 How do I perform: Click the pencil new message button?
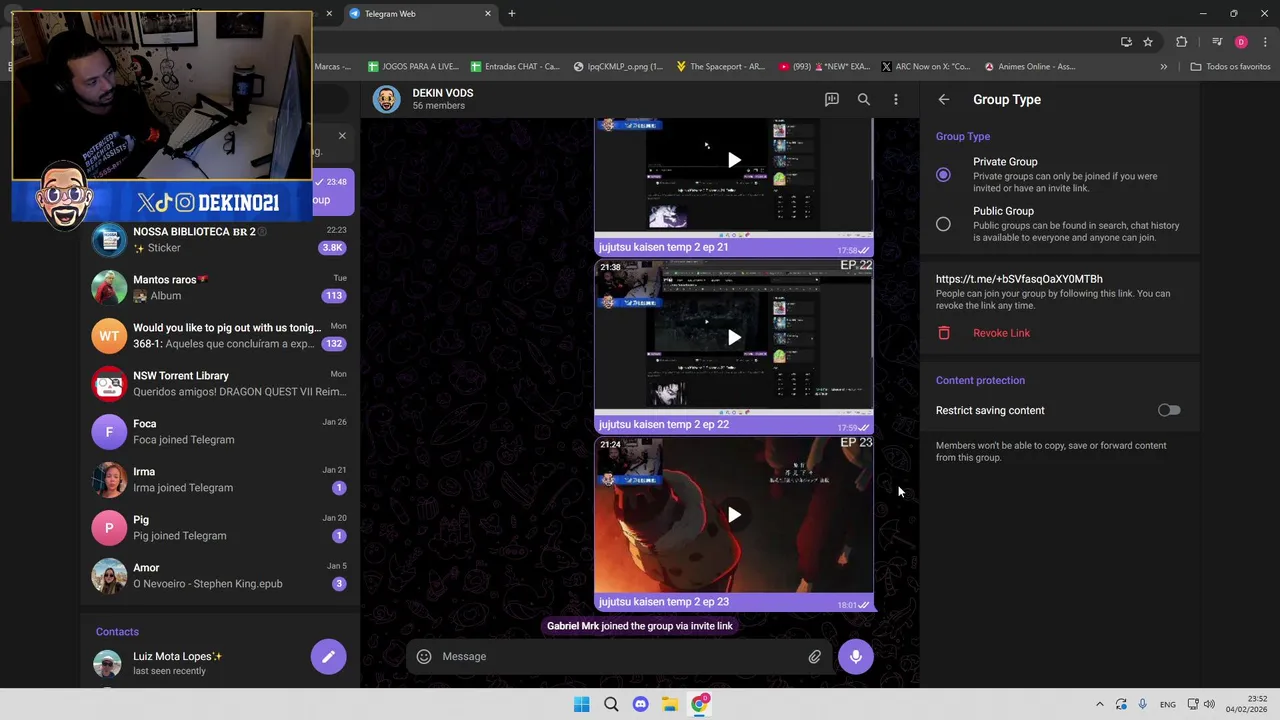click(328, 656)
